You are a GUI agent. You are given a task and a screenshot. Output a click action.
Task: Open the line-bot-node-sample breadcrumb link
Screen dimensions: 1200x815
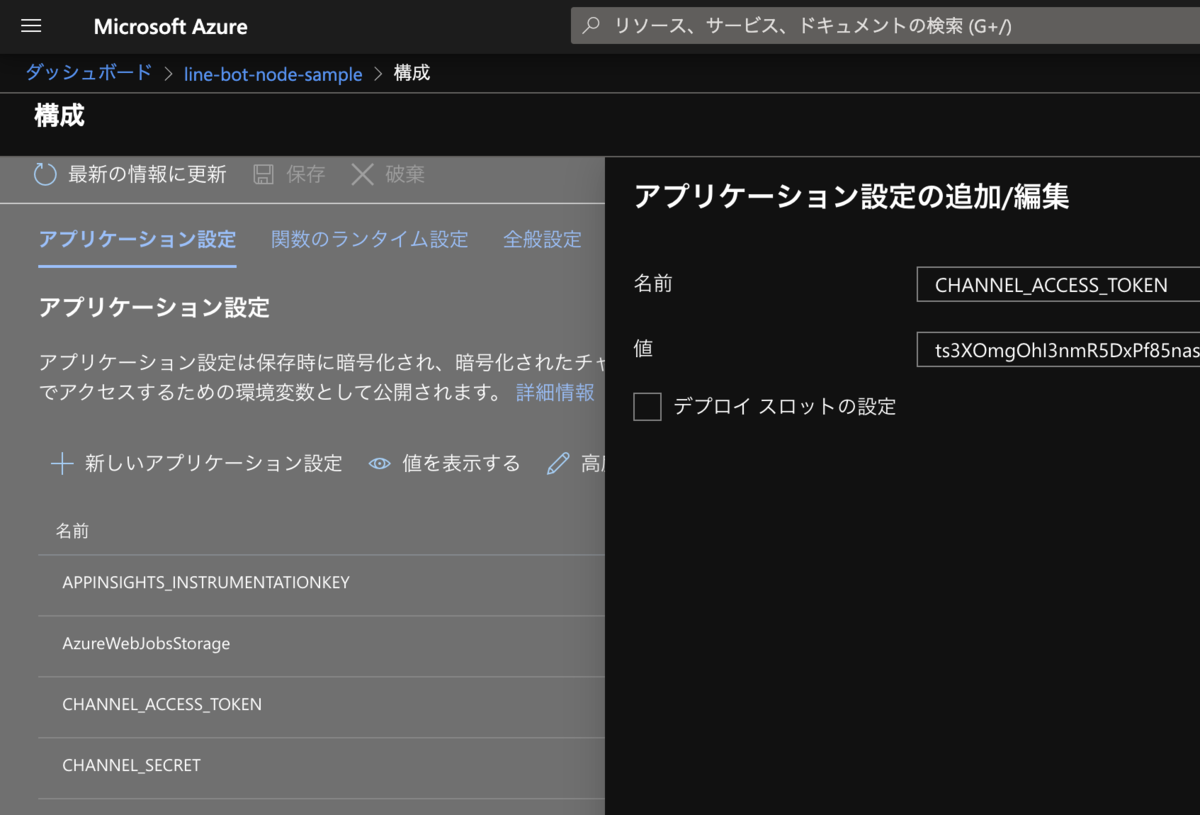tap(273, 74)
